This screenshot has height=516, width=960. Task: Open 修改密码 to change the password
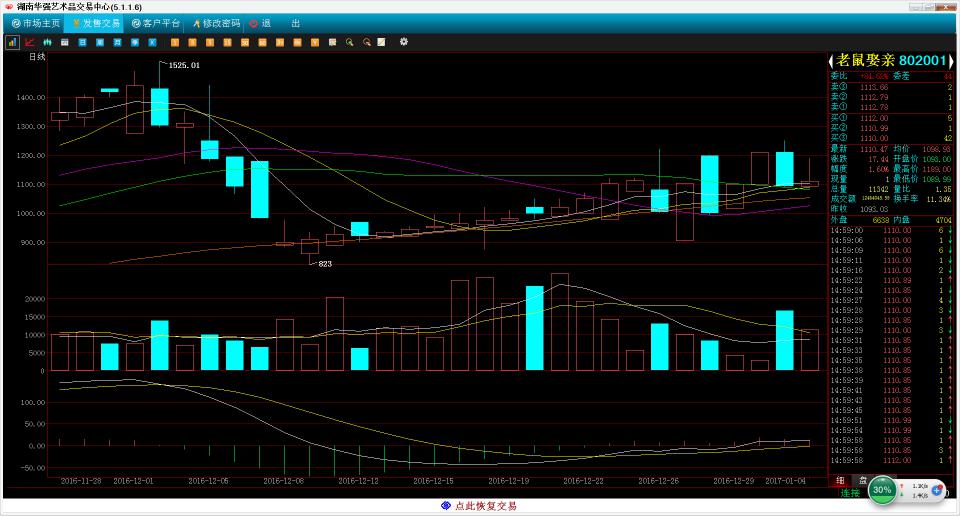[x=216, y=23]
